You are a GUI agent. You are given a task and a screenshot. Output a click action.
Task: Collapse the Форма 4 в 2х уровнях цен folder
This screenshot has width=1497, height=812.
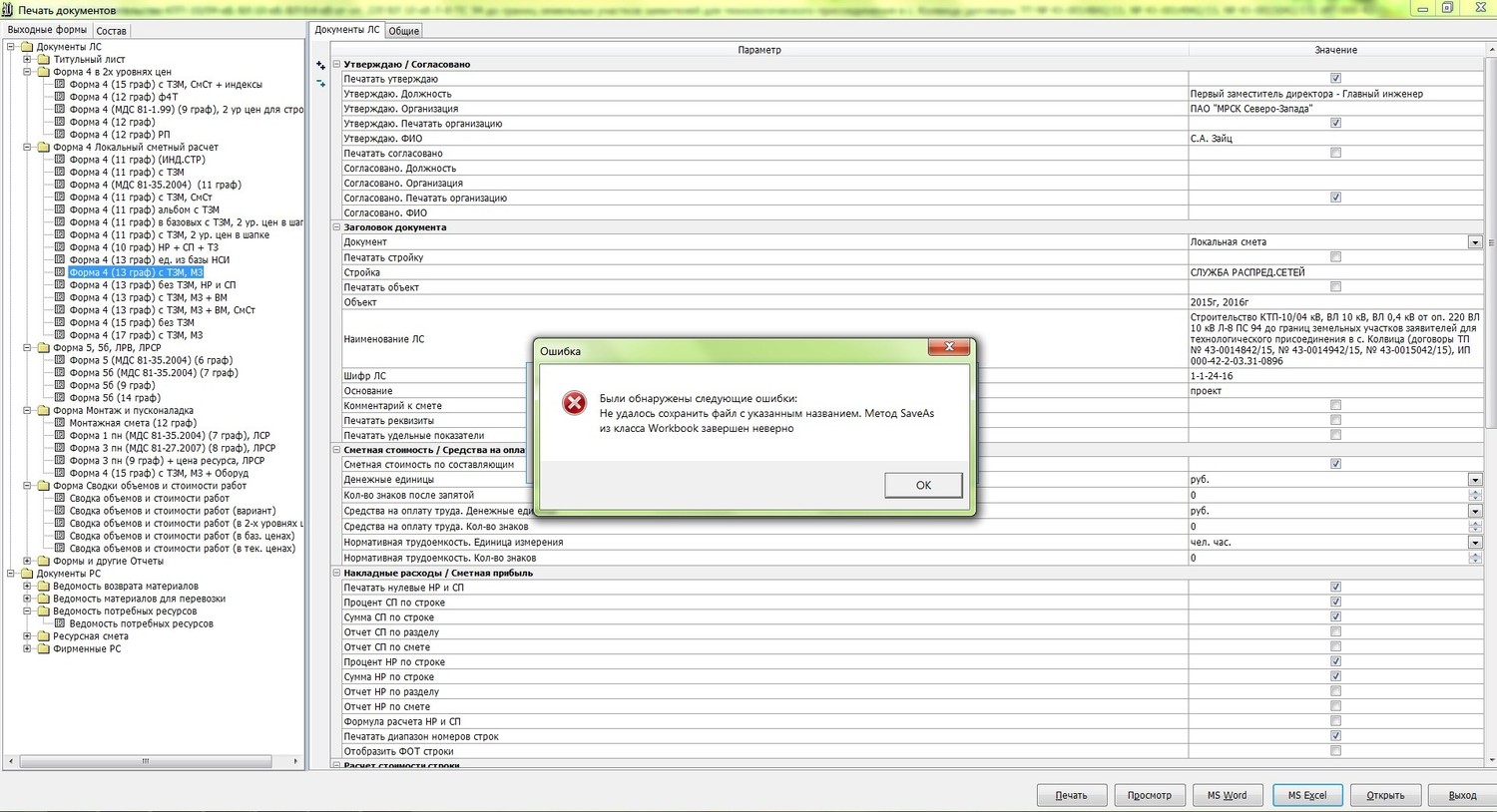click(28, 72)
